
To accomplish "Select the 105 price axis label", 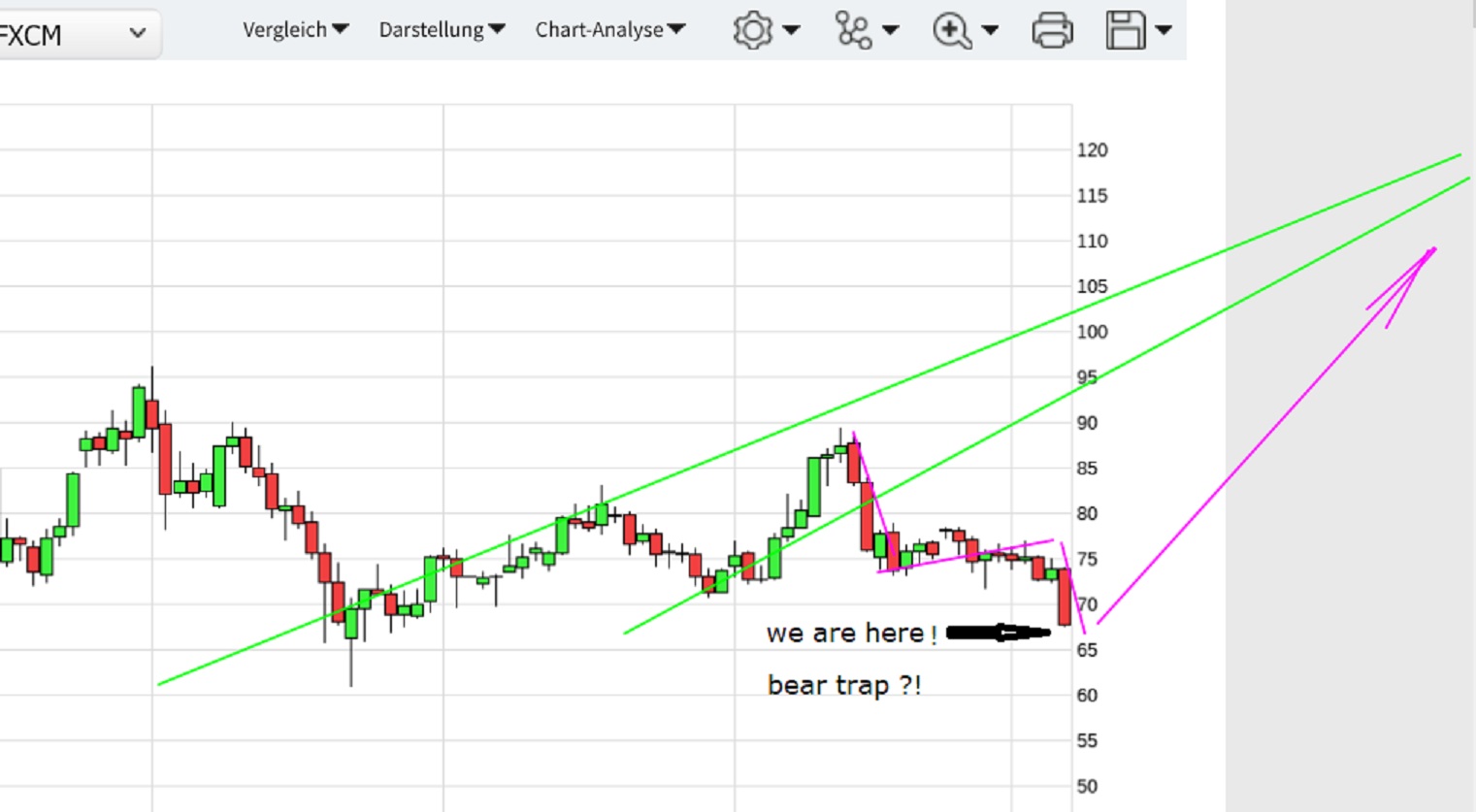I will 1092,286.
